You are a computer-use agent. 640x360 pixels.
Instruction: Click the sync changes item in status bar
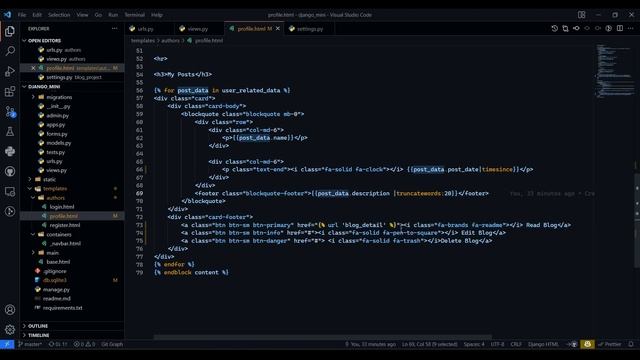point(58,344)
